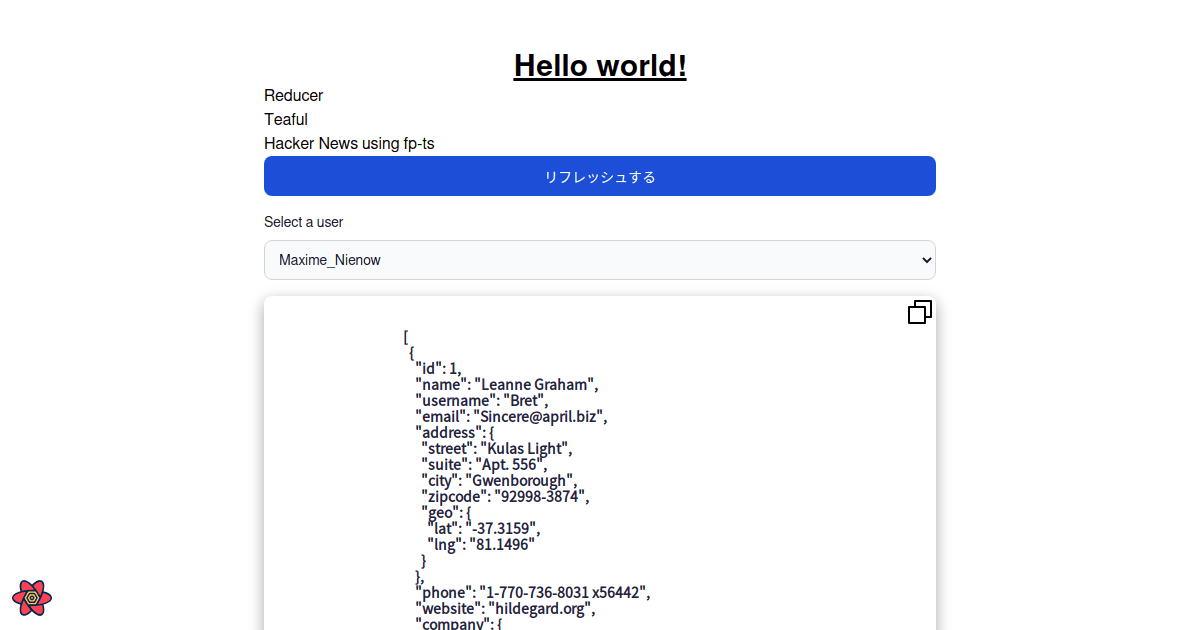1200x630 pixels.
Task: Click the copy JSON icon
Action: coord(919,313)
